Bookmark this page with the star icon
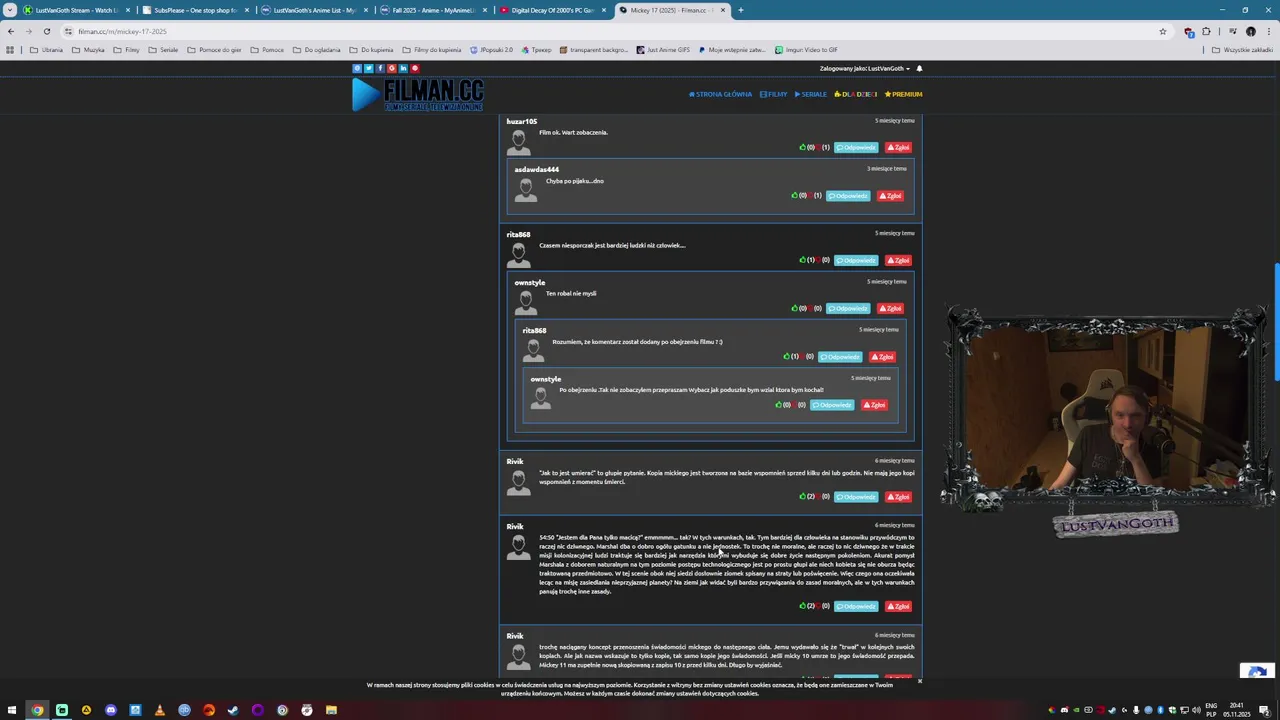Screen dimensions: 1280x720 (1163, 31)
